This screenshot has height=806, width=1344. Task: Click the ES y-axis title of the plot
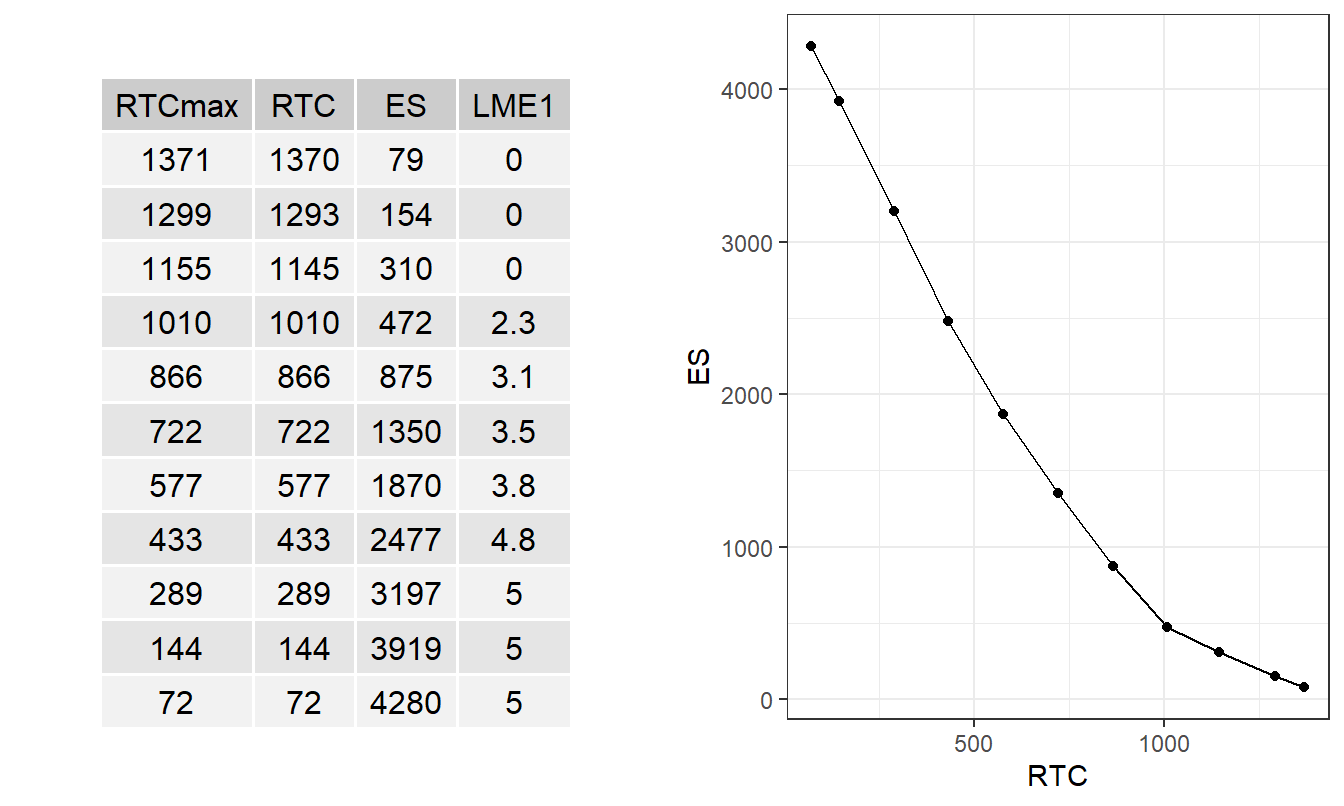pyautogui.click(x=697, y=366)
